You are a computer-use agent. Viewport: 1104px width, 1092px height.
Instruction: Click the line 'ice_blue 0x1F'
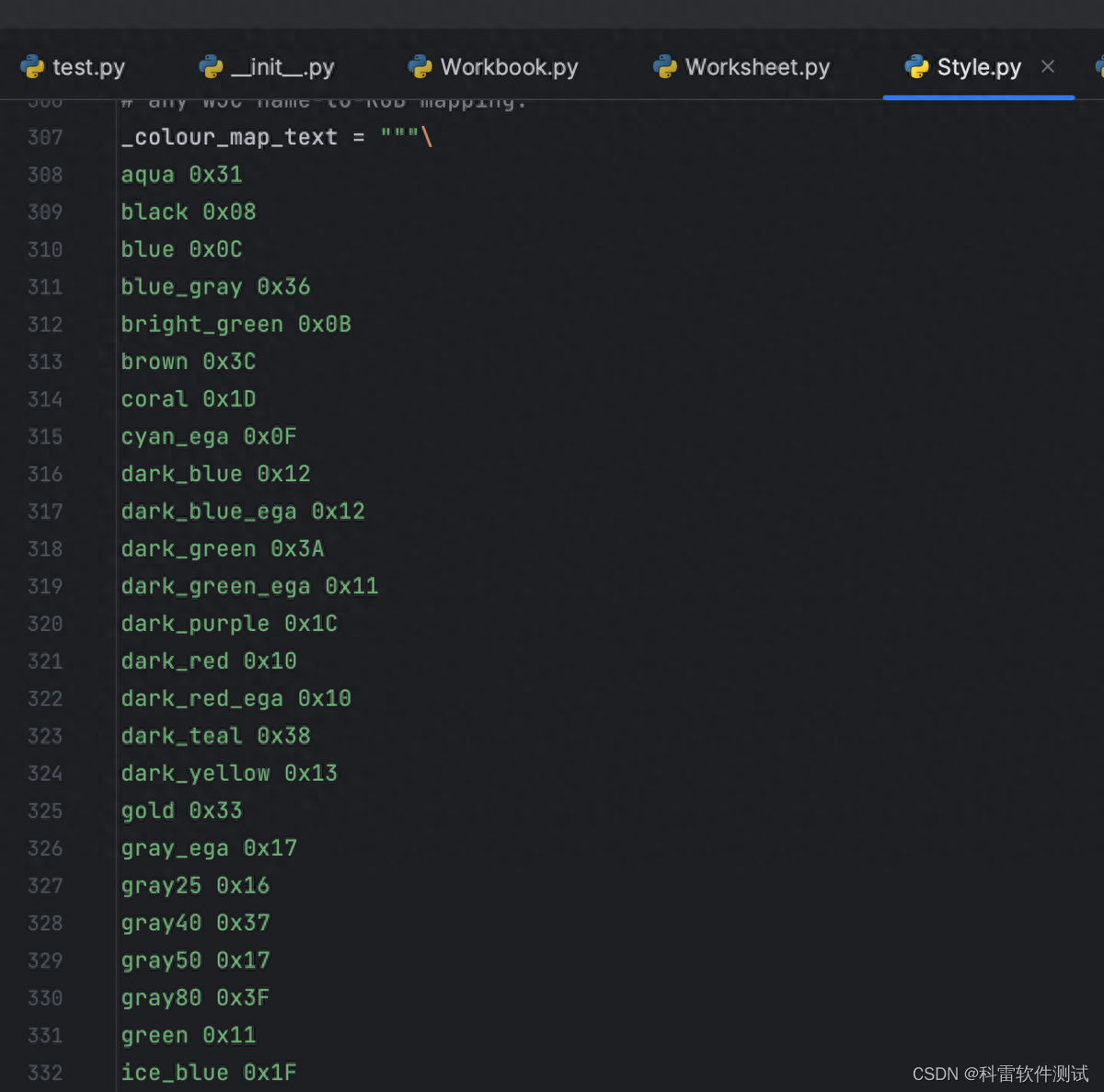209,1073
